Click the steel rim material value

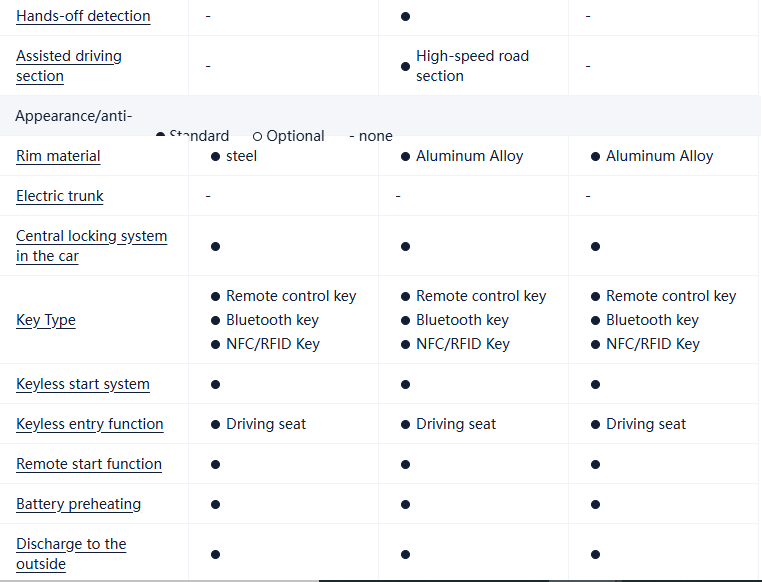point(241,156)
